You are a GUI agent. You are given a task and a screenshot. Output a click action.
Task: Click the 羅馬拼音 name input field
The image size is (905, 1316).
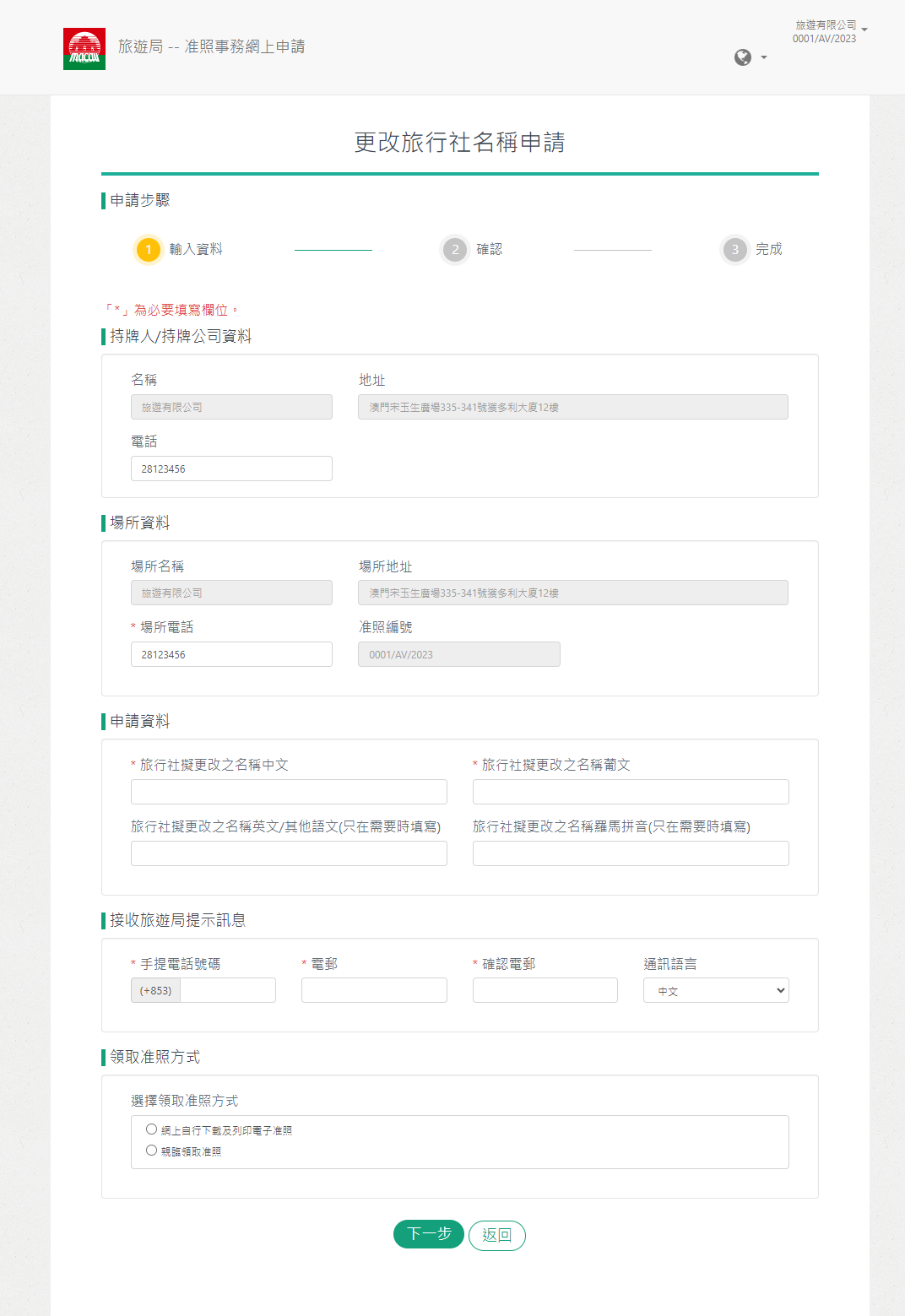coord(630,853)
